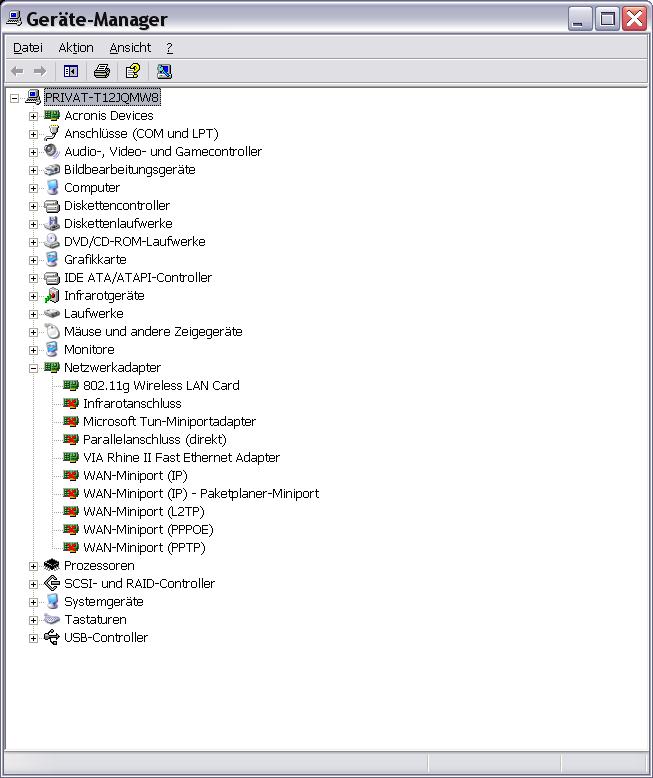Screen dimensions: 653x778
Task: Select VIA Rhine II Fast Ethernet Adapter
Action: 181,457
